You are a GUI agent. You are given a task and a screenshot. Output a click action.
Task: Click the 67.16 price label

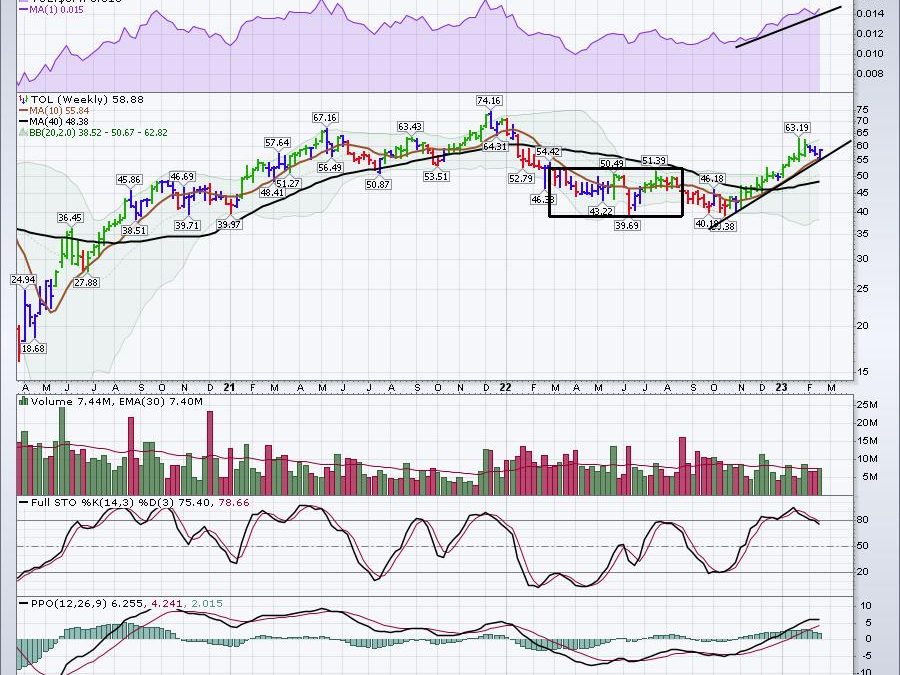tap(325, 118)
